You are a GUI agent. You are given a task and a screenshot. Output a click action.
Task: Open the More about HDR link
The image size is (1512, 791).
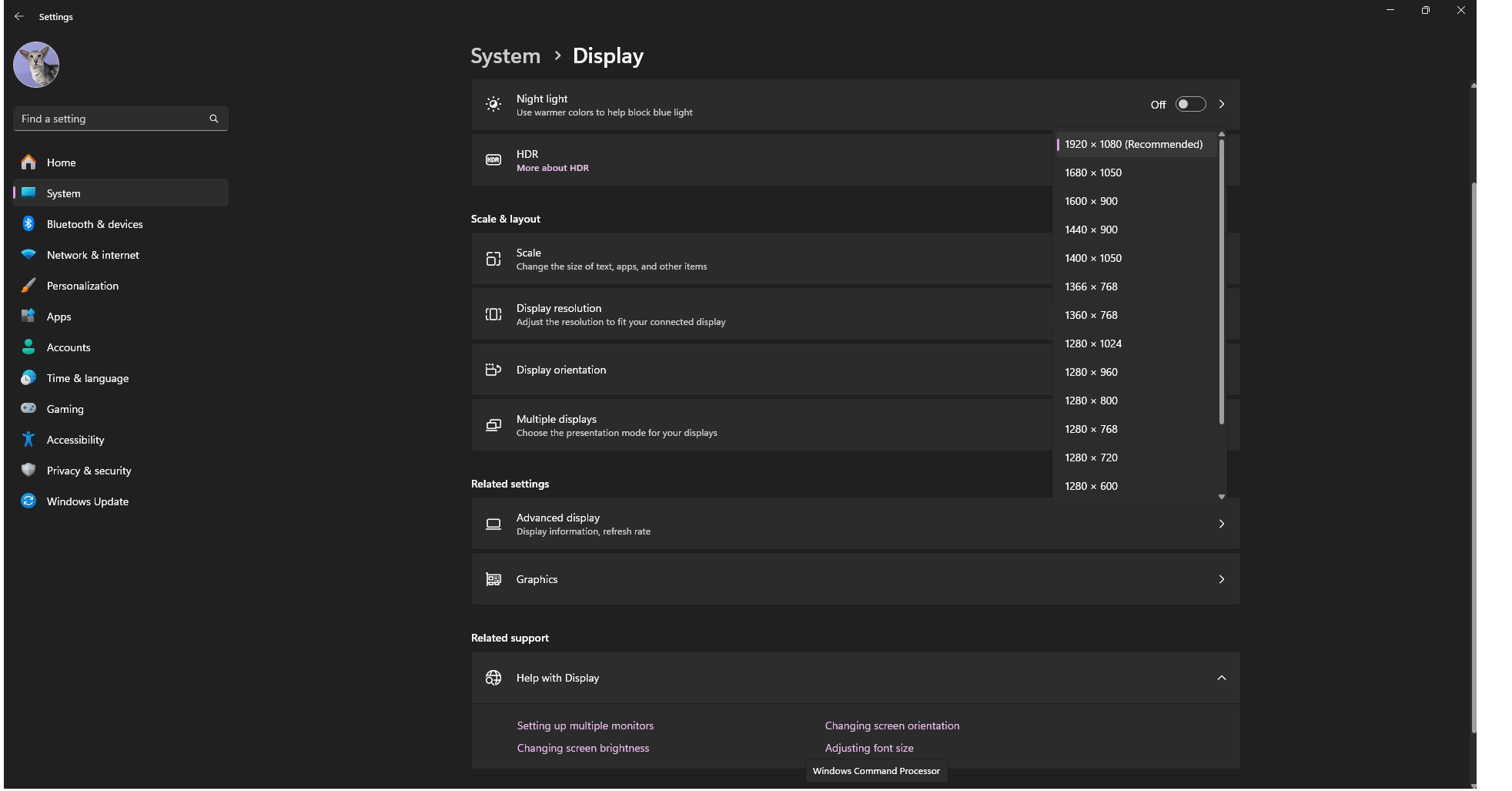point(553,168)
